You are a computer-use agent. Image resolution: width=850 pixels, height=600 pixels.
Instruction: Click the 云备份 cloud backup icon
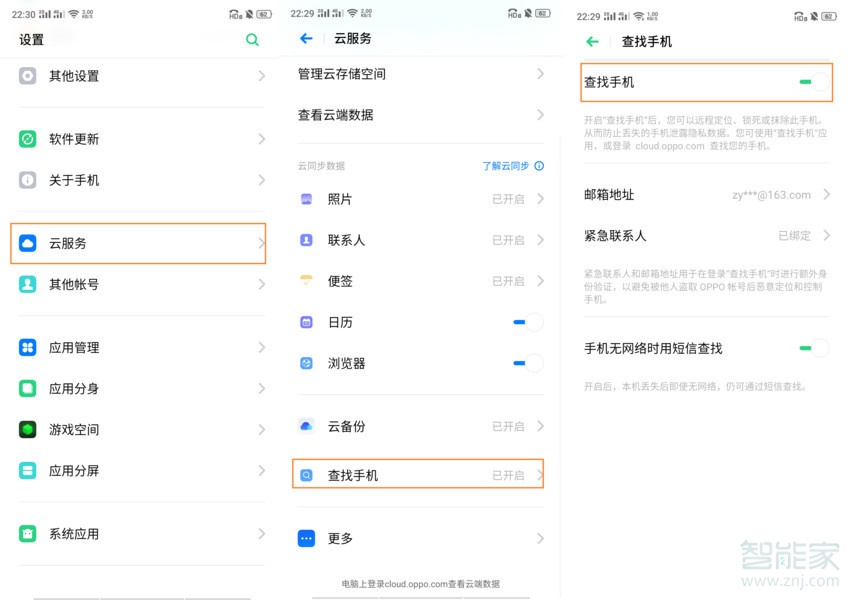[306, 425]
